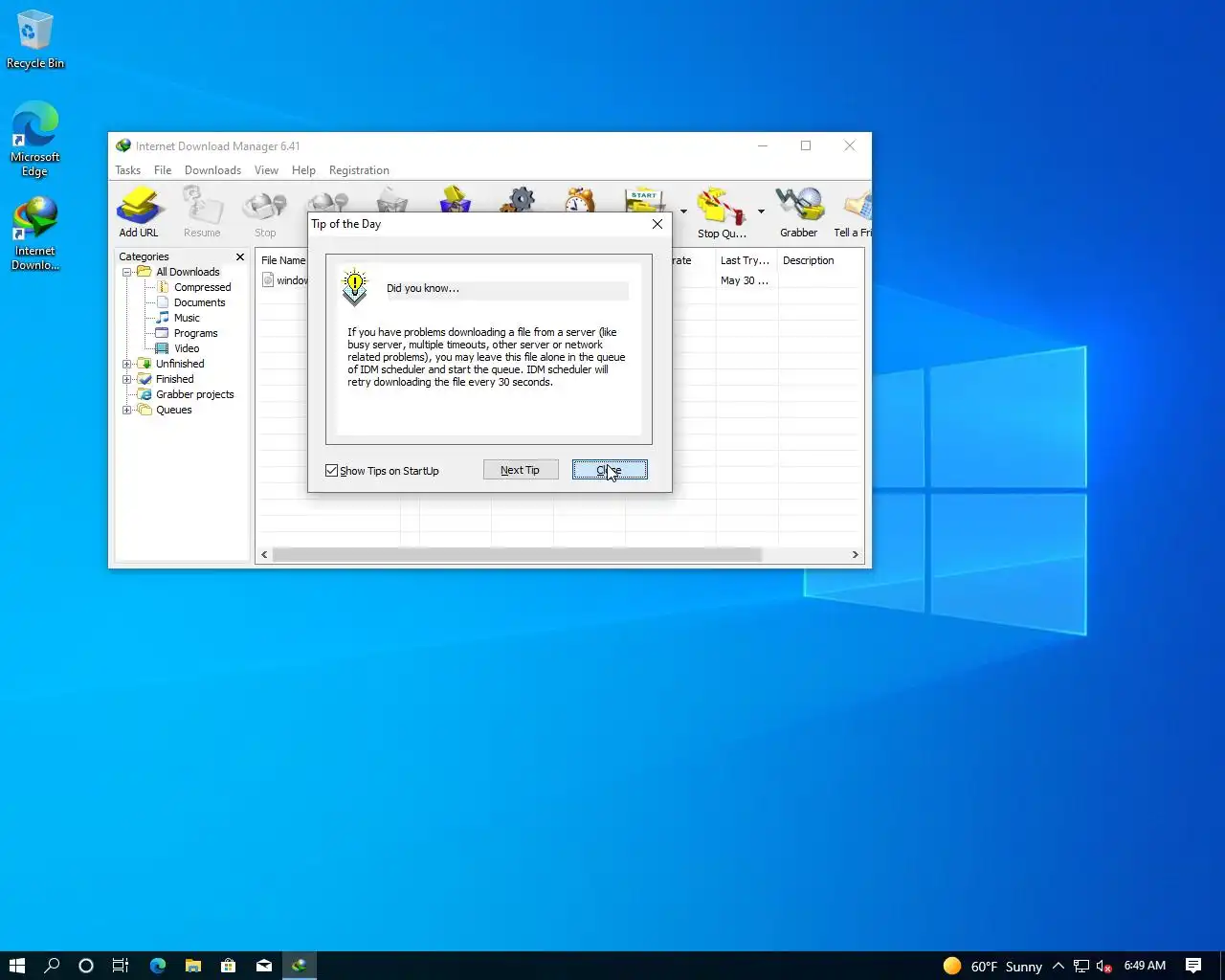Screen dimensions: 1225x980
Task: Expand the Queues category node
Action: pyautogui.click(x=126, y=410)
